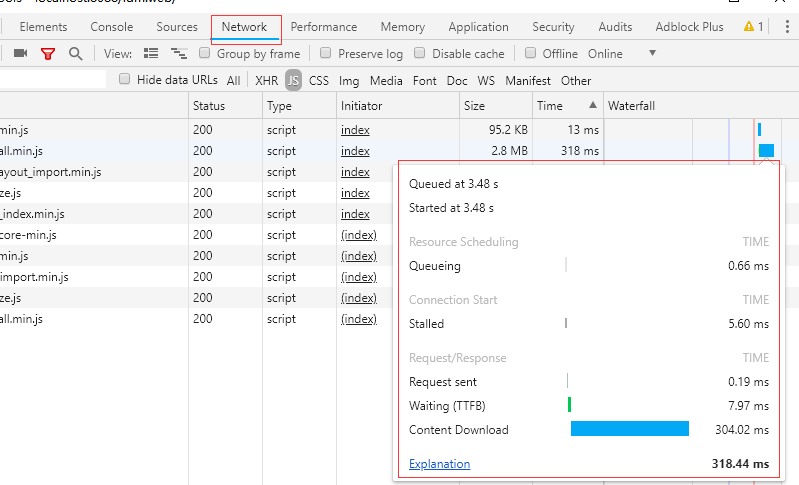This screenshot has height=485, width=799.
Task: Click into the network filter text field
Action: point(53,79)
